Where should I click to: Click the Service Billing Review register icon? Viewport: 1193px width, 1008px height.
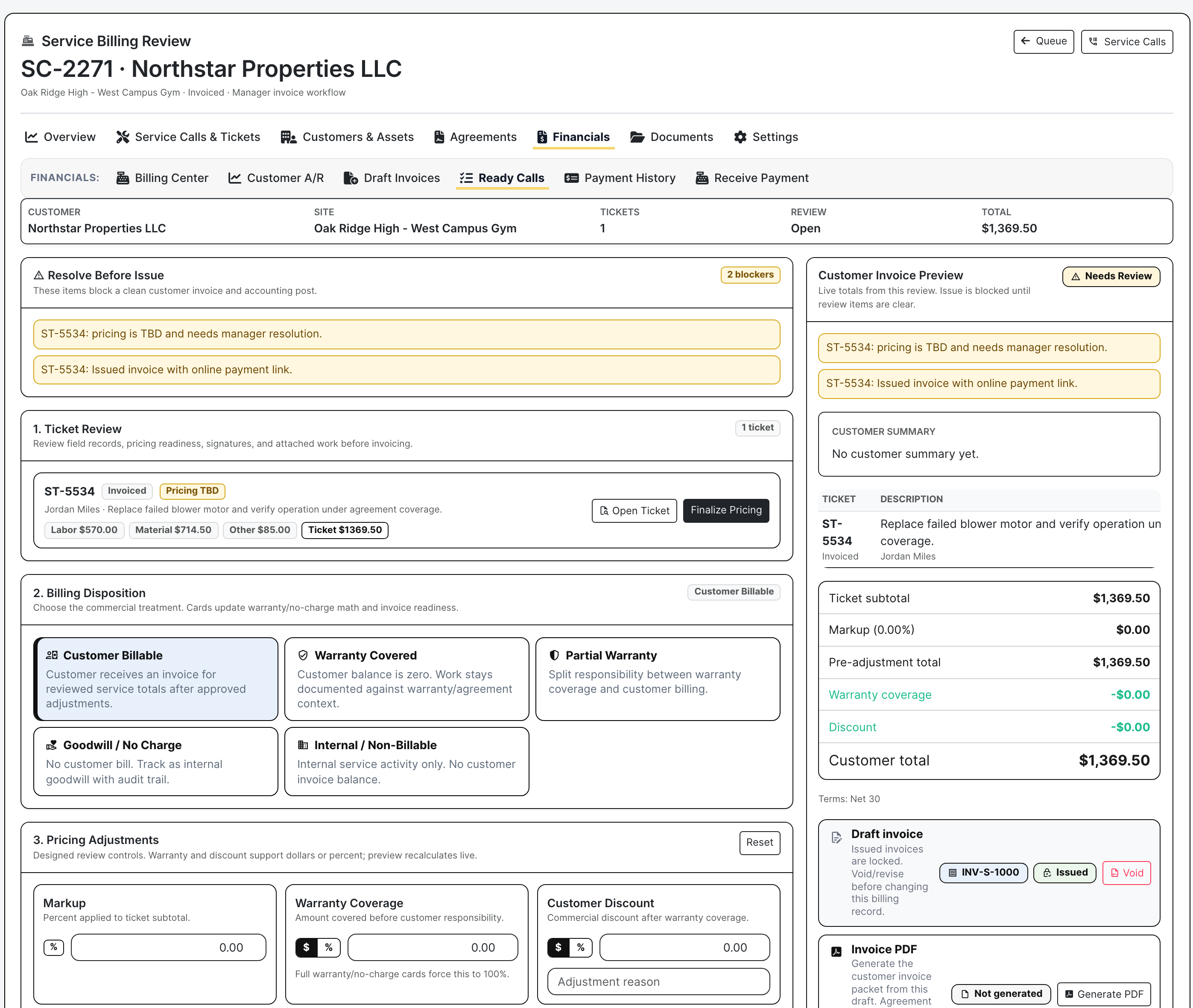click(x=27, y=41)
